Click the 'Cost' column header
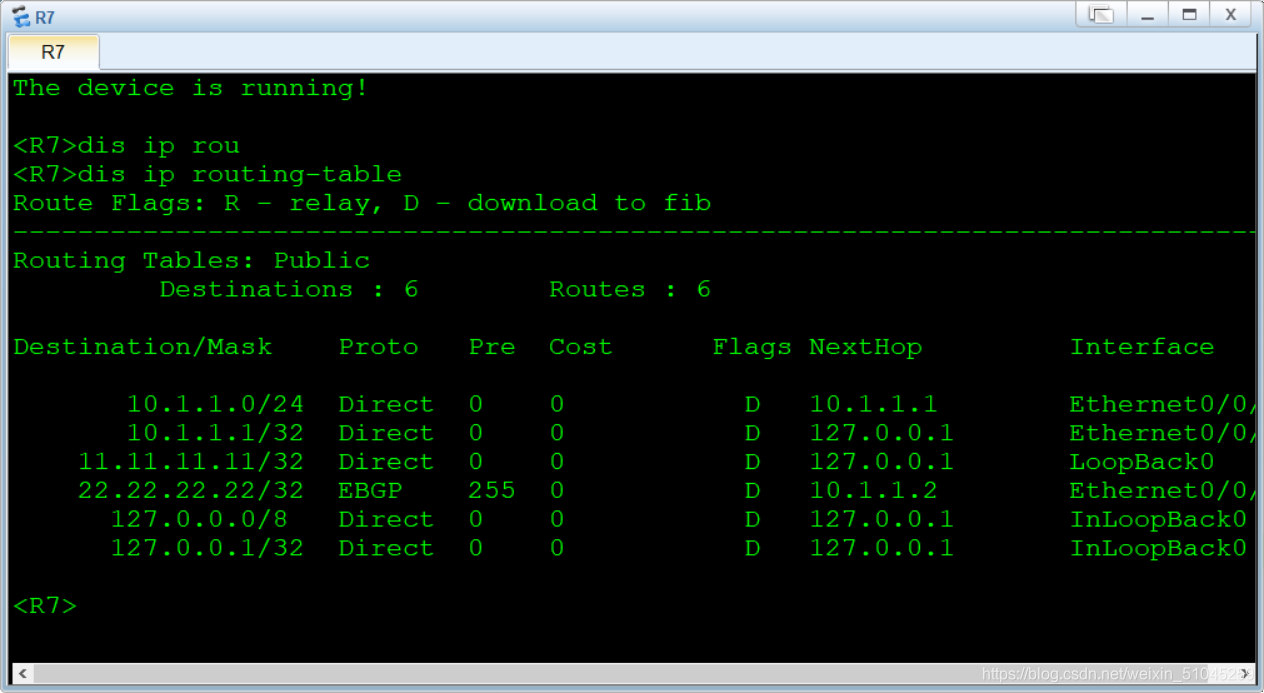This screenshot has width=1264, height=693. [x=580, y=347]
